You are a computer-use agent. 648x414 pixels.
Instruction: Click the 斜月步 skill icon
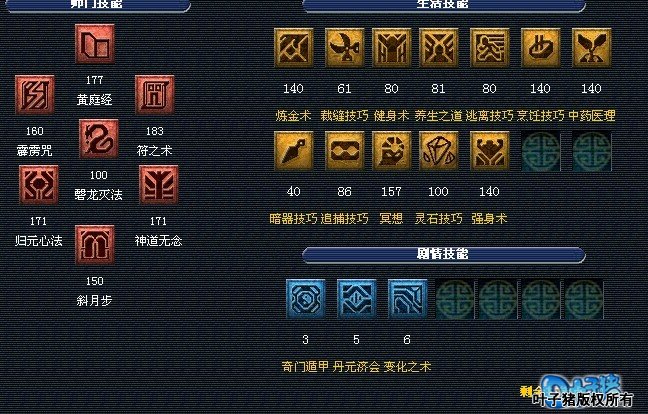[x=95, y=245]
